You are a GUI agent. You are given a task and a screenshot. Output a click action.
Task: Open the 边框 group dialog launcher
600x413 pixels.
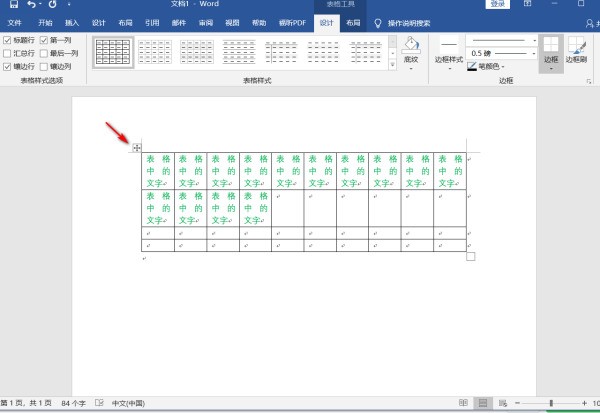click(589, 82)
